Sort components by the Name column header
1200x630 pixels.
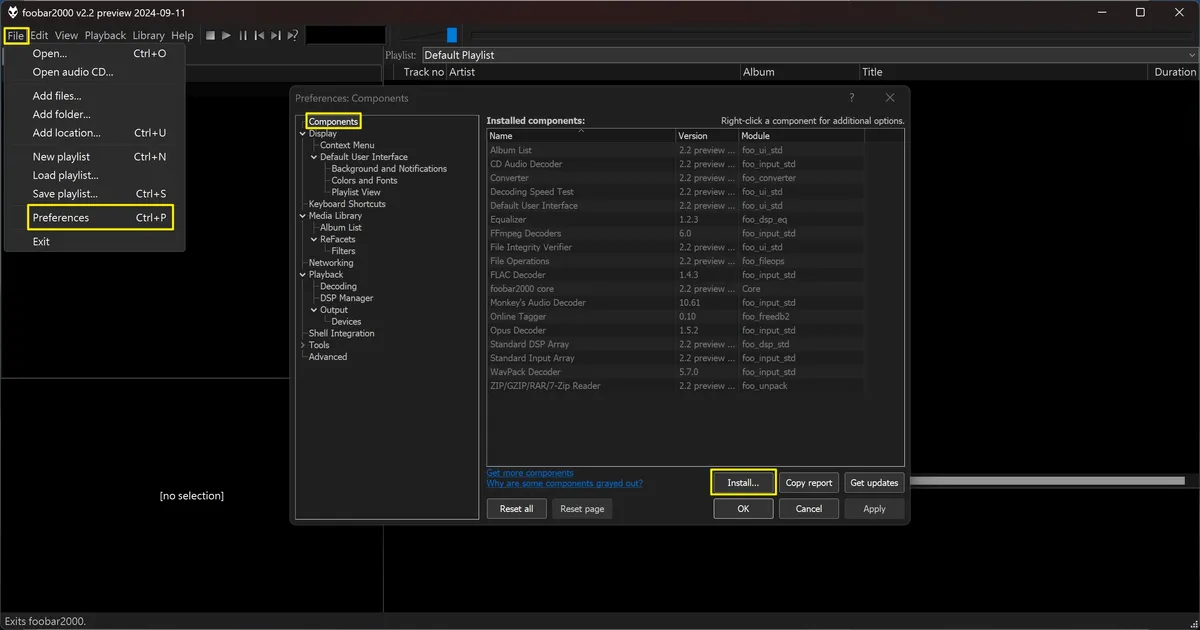coord(581,136)
